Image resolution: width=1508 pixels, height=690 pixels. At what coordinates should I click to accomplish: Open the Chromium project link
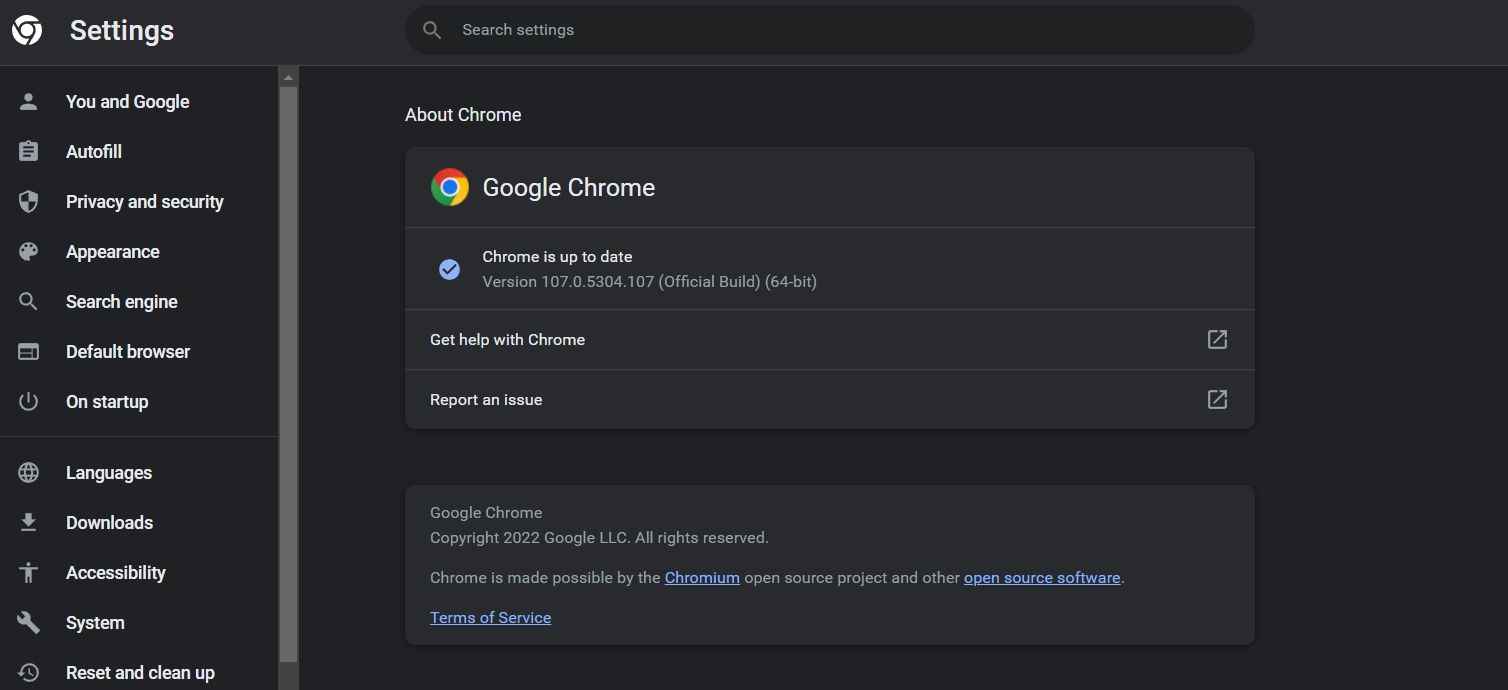(x=702, y=577)
